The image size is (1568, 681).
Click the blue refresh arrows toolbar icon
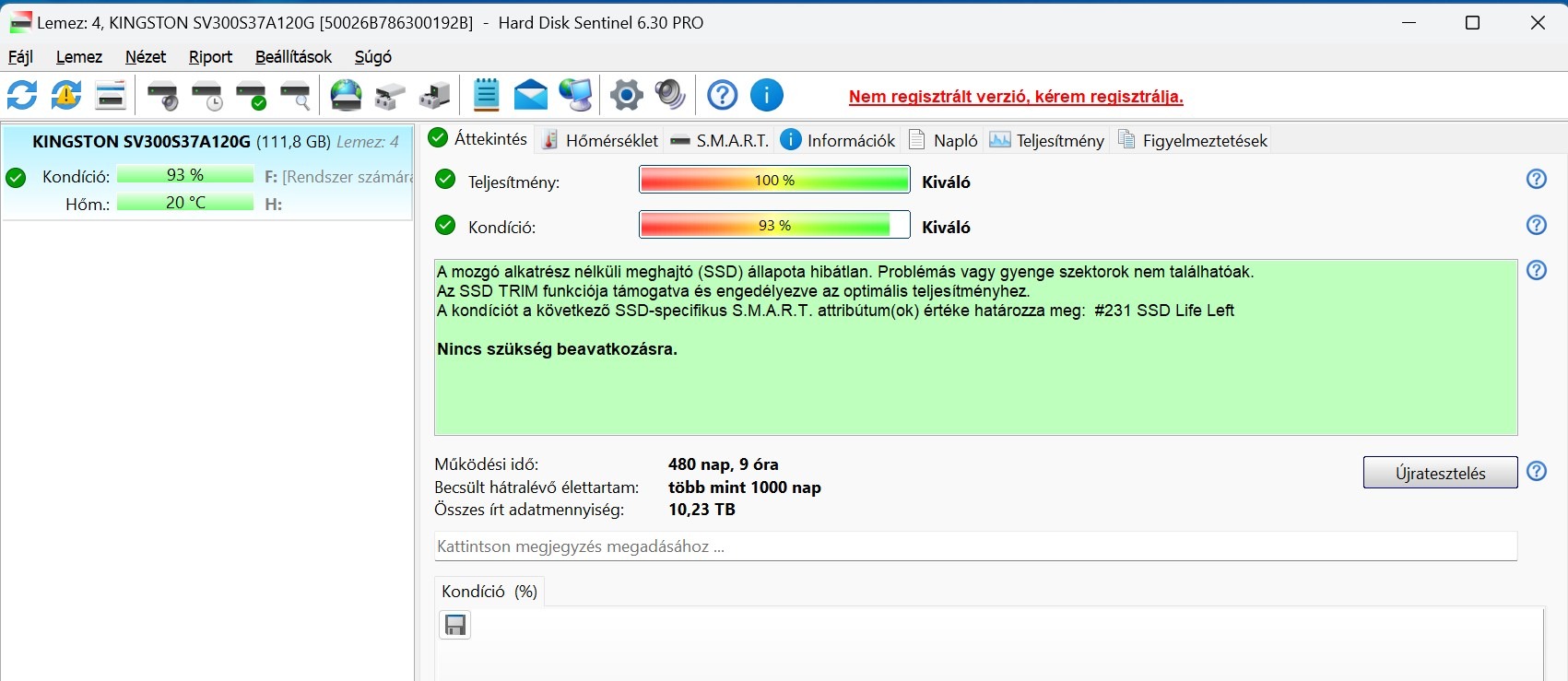22,95
